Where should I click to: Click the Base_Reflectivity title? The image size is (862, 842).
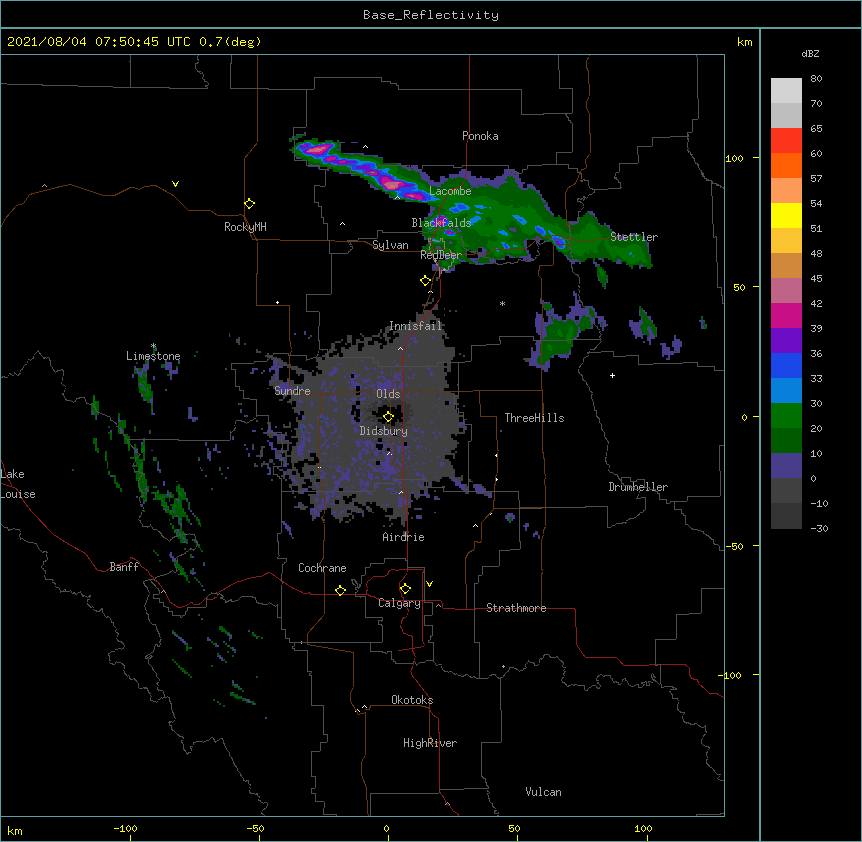pos(431,15)
